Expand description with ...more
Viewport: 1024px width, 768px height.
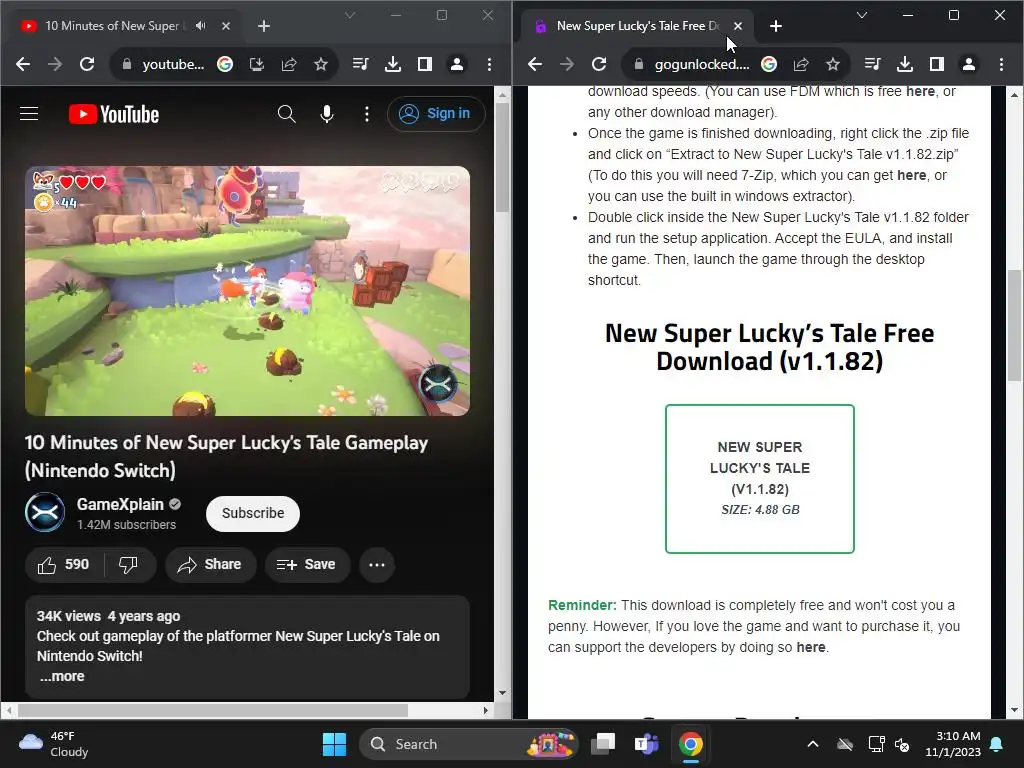(62, 677)
